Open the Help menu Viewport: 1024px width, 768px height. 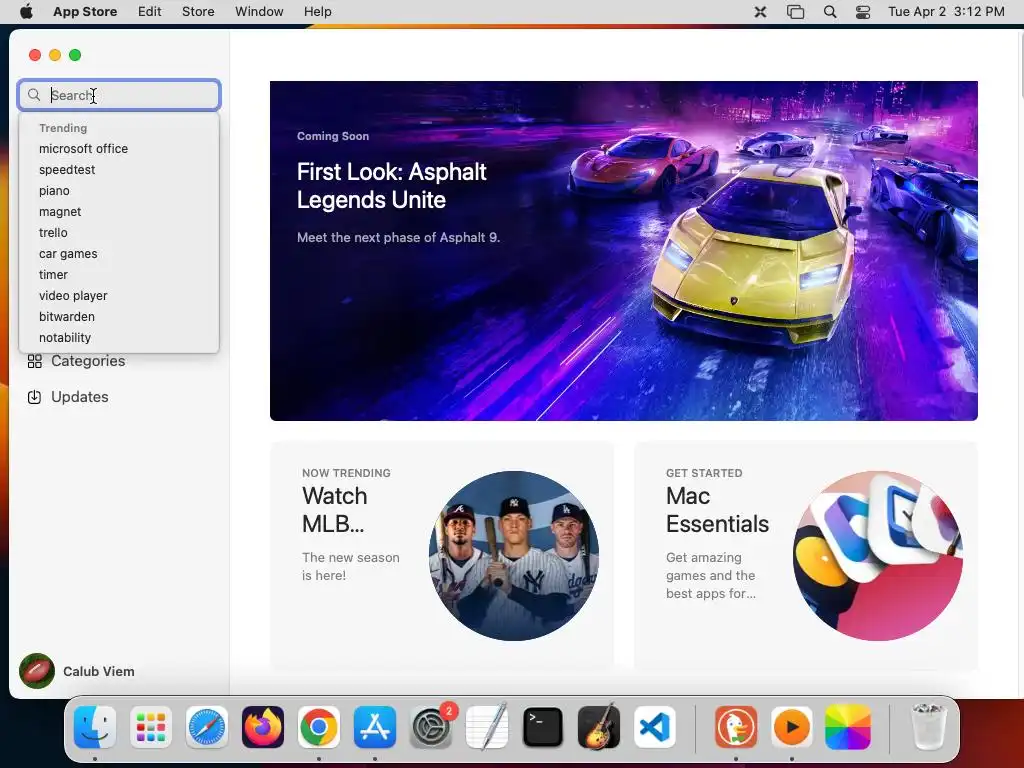pyautogui.click(x=317, y=12)
